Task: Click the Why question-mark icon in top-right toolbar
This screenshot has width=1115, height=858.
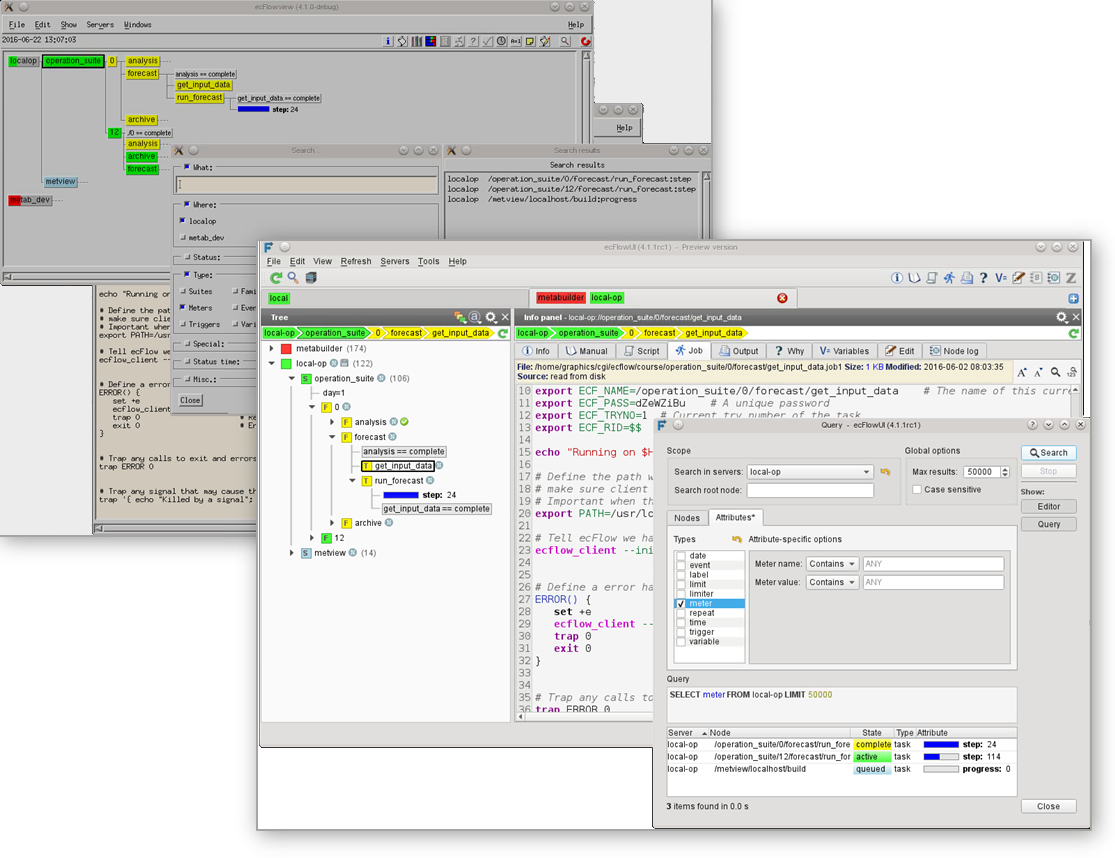Action: coord(983,278)
